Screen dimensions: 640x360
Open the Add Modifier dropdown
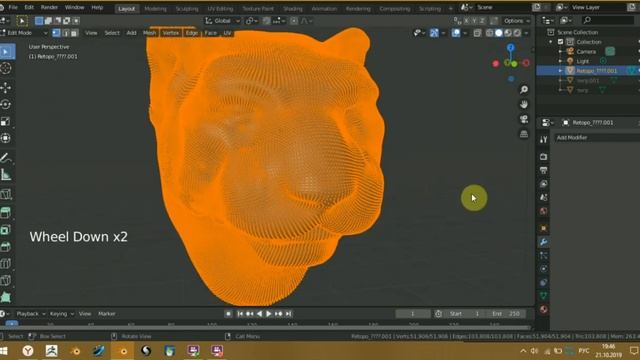(597, 138)
